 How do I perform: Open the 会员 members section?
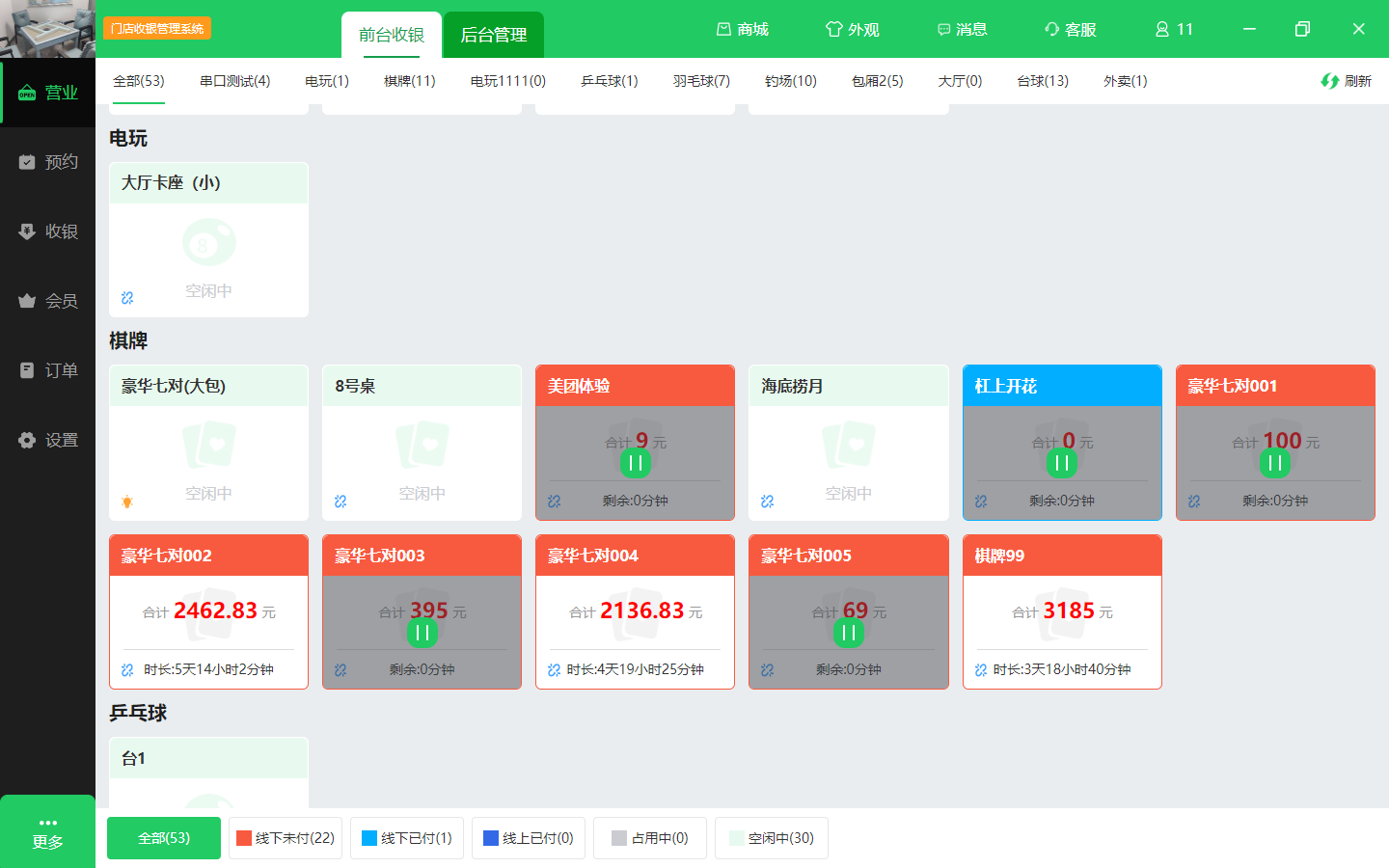point(47,301)
